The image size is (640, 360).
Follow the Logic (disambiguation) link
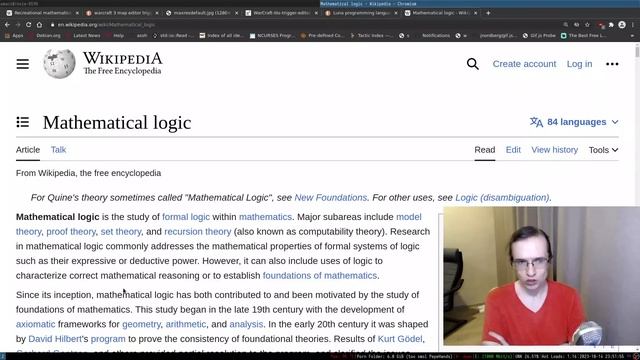coord(502,198)
